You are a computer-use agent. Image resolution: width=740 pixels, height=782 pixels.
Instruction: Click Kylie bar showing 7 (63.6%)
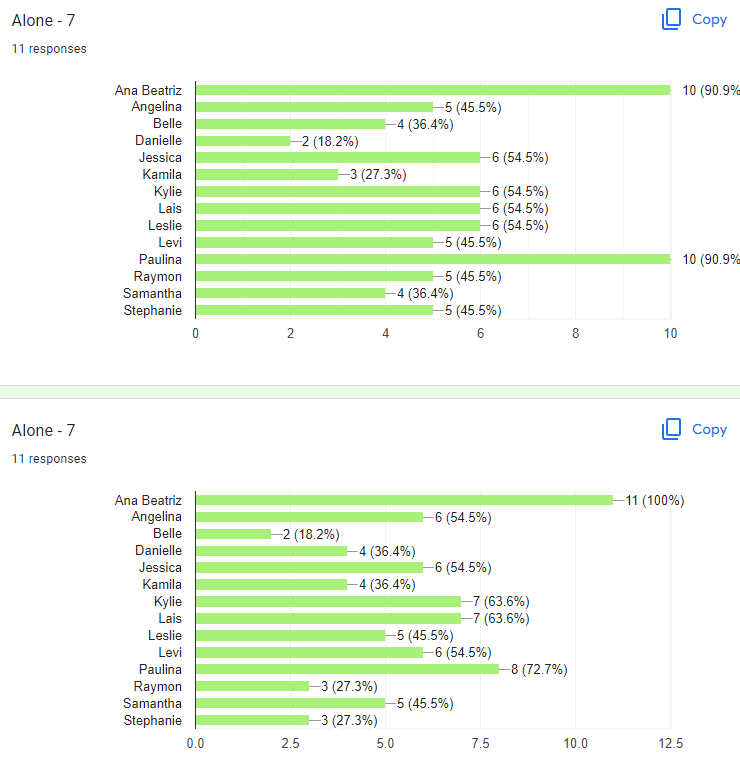329,601
